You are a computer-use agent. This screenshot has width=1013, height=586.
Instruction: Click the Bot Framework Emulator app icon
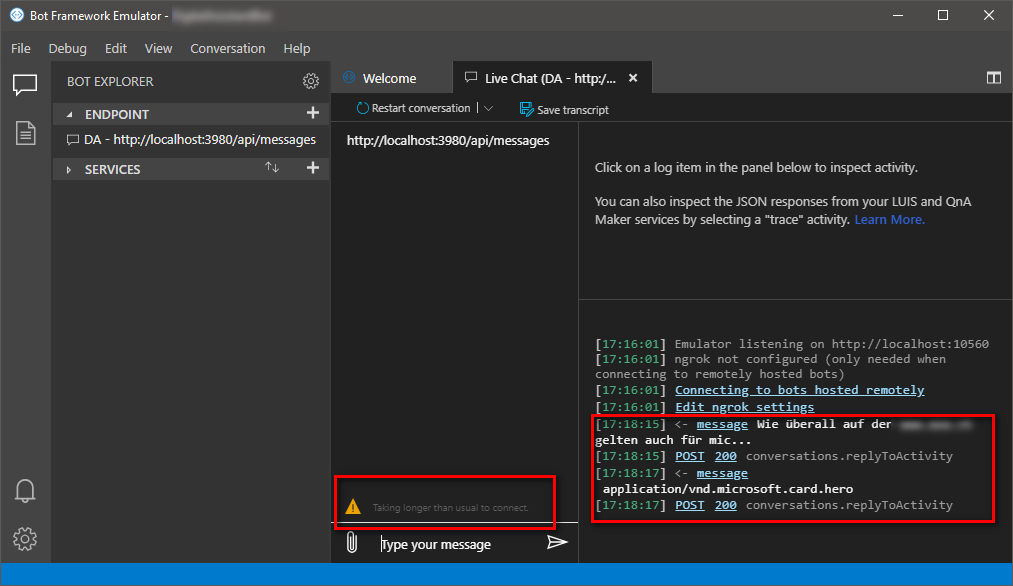17,15
